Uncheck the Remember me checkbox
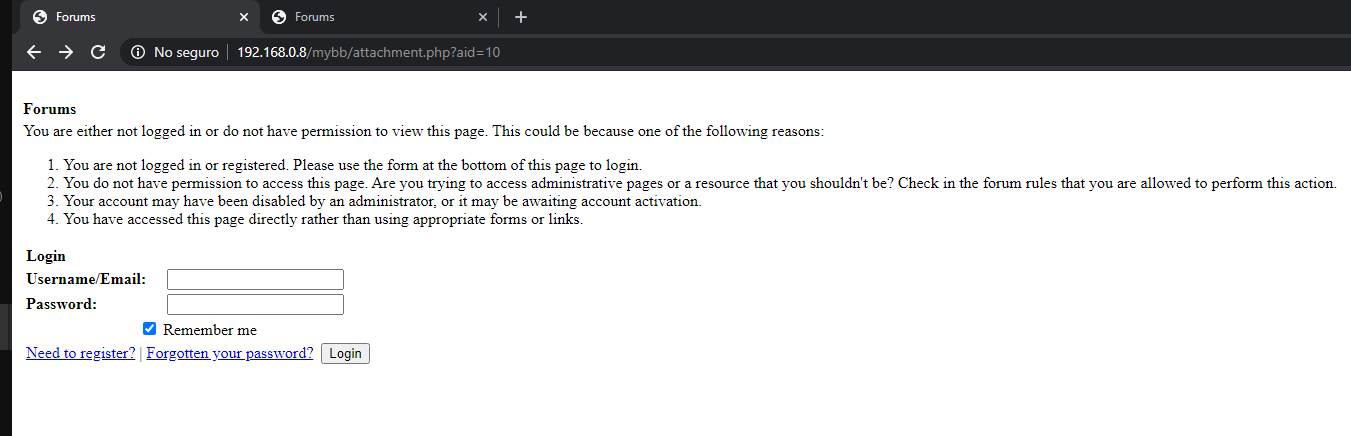The height and width of the screenshot is (436, 1351). 150,329
